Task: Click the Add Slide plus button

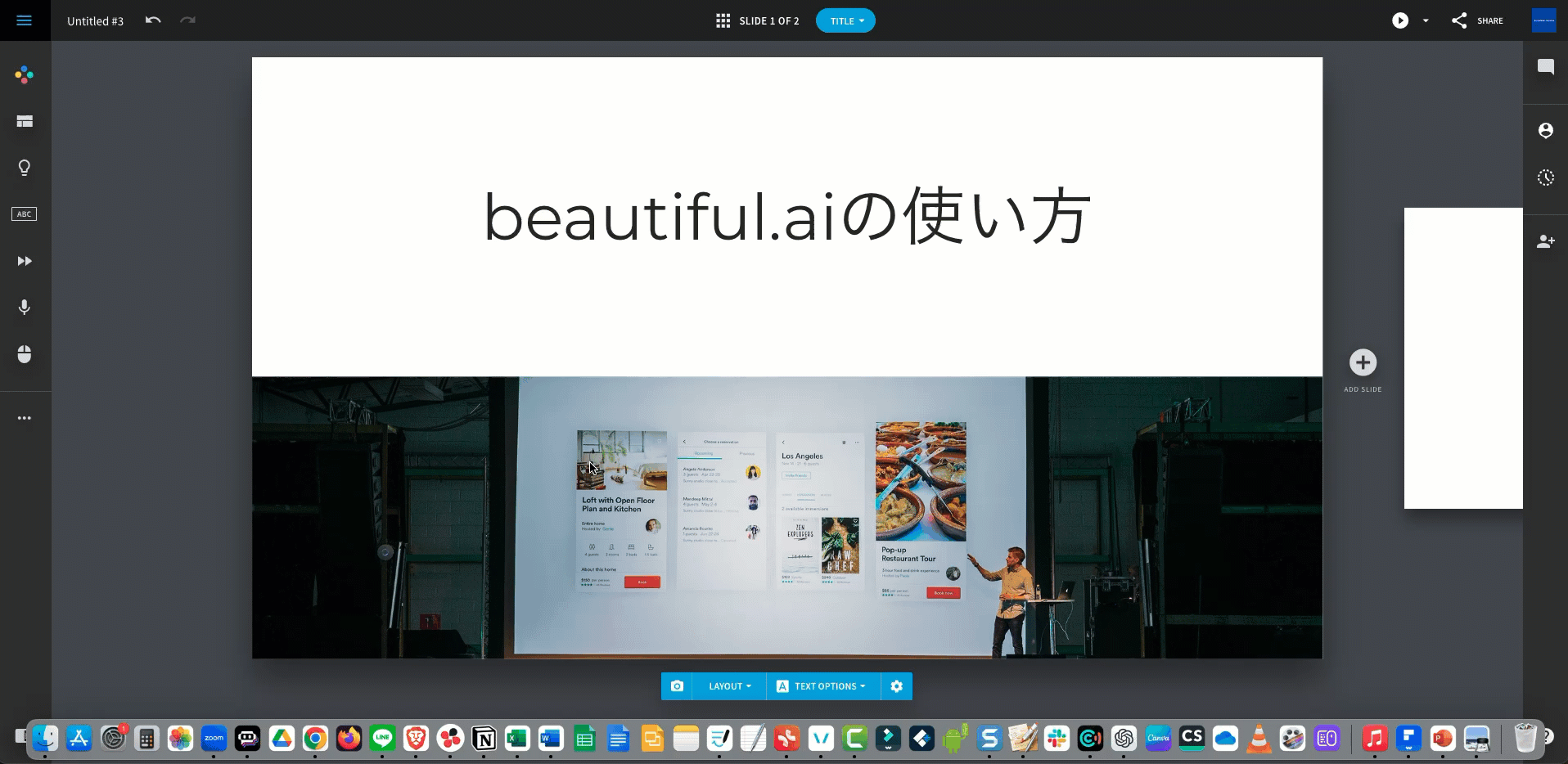Action: pyautogui.click(x=1363, y=362)
